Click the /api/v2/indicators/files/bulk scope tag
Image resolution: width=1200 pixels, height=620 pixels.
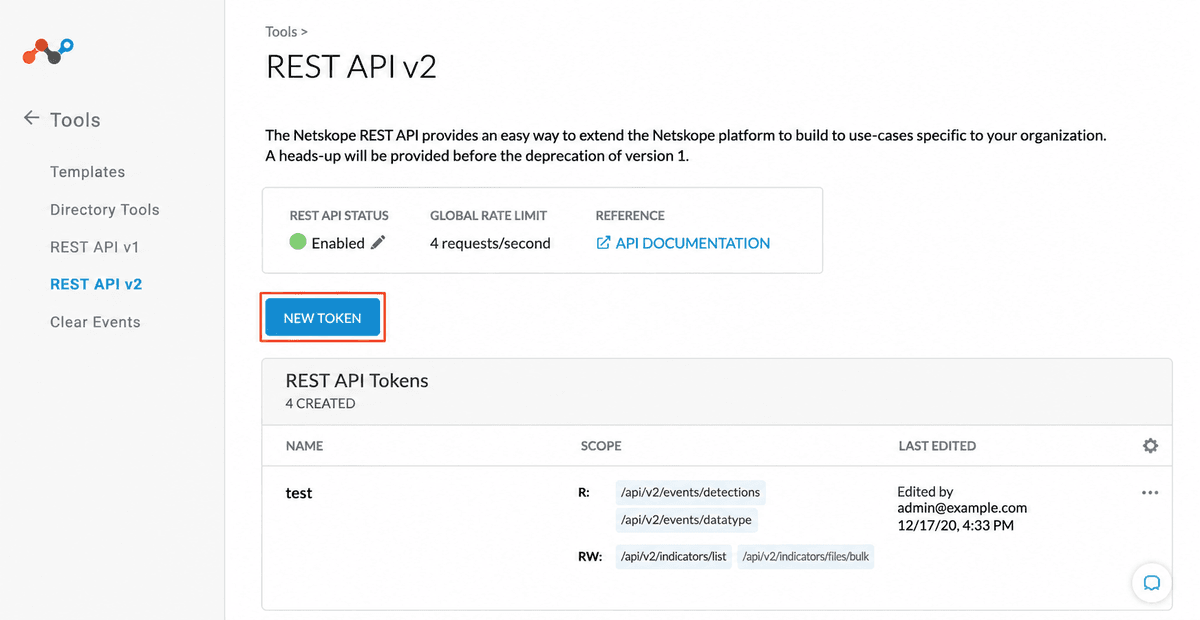[806, 557]
